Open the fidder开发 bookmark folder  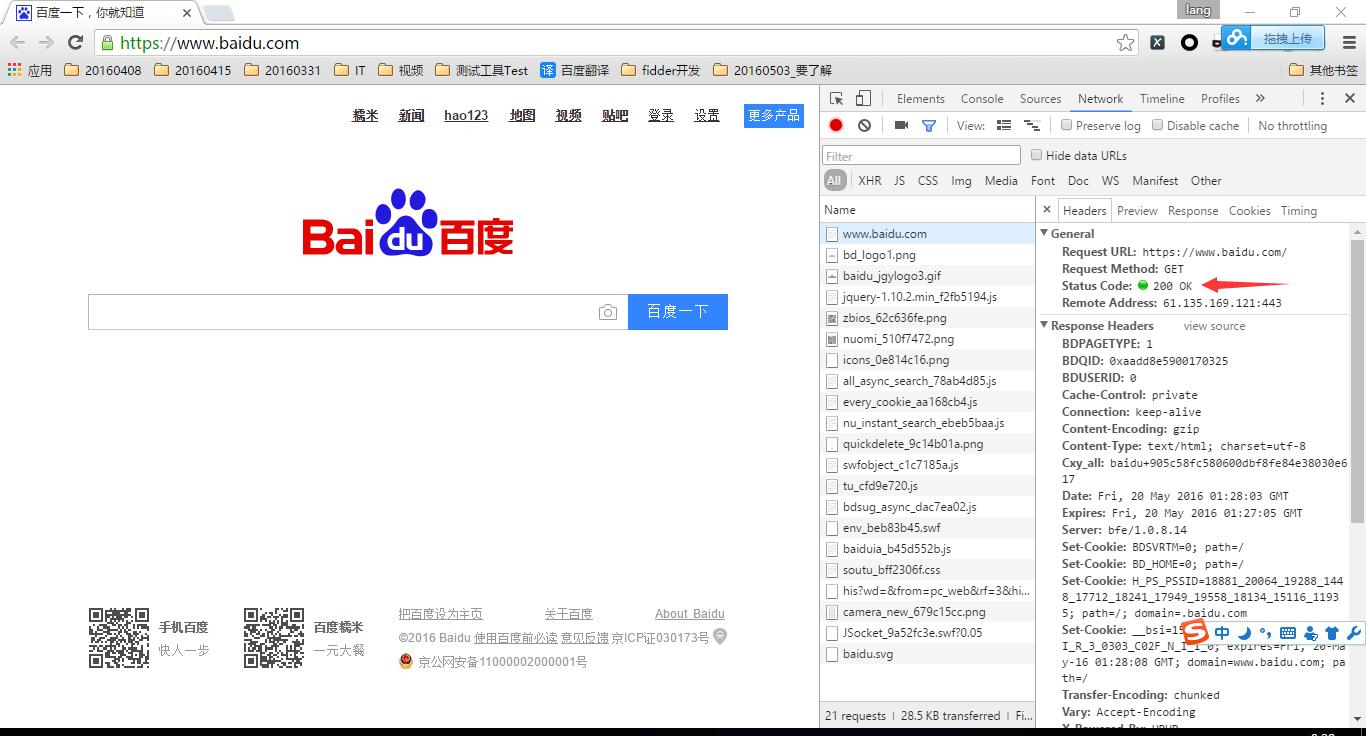coord(661,70)
